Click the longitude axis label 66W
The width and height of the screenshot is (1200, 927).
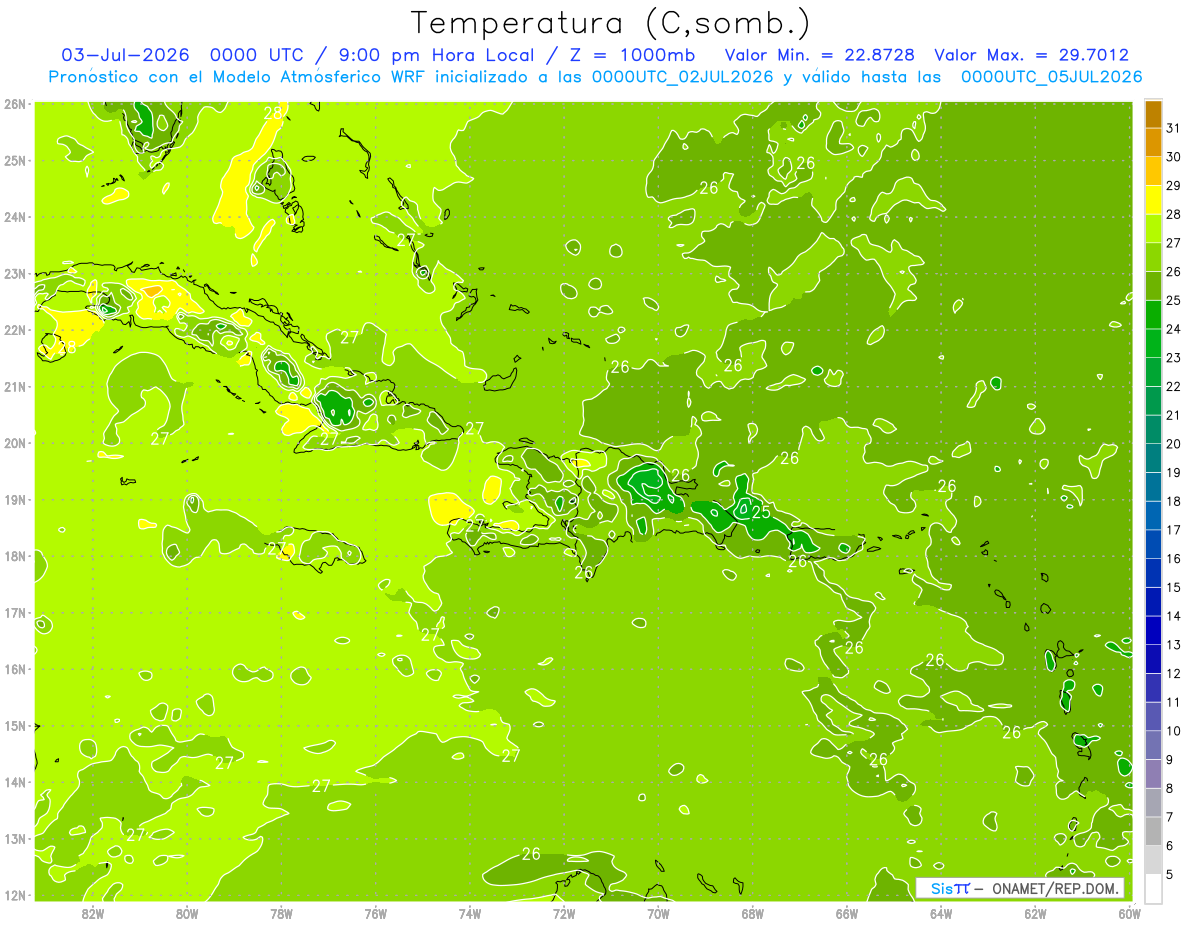pyautogui.click(x=846, y=913)
